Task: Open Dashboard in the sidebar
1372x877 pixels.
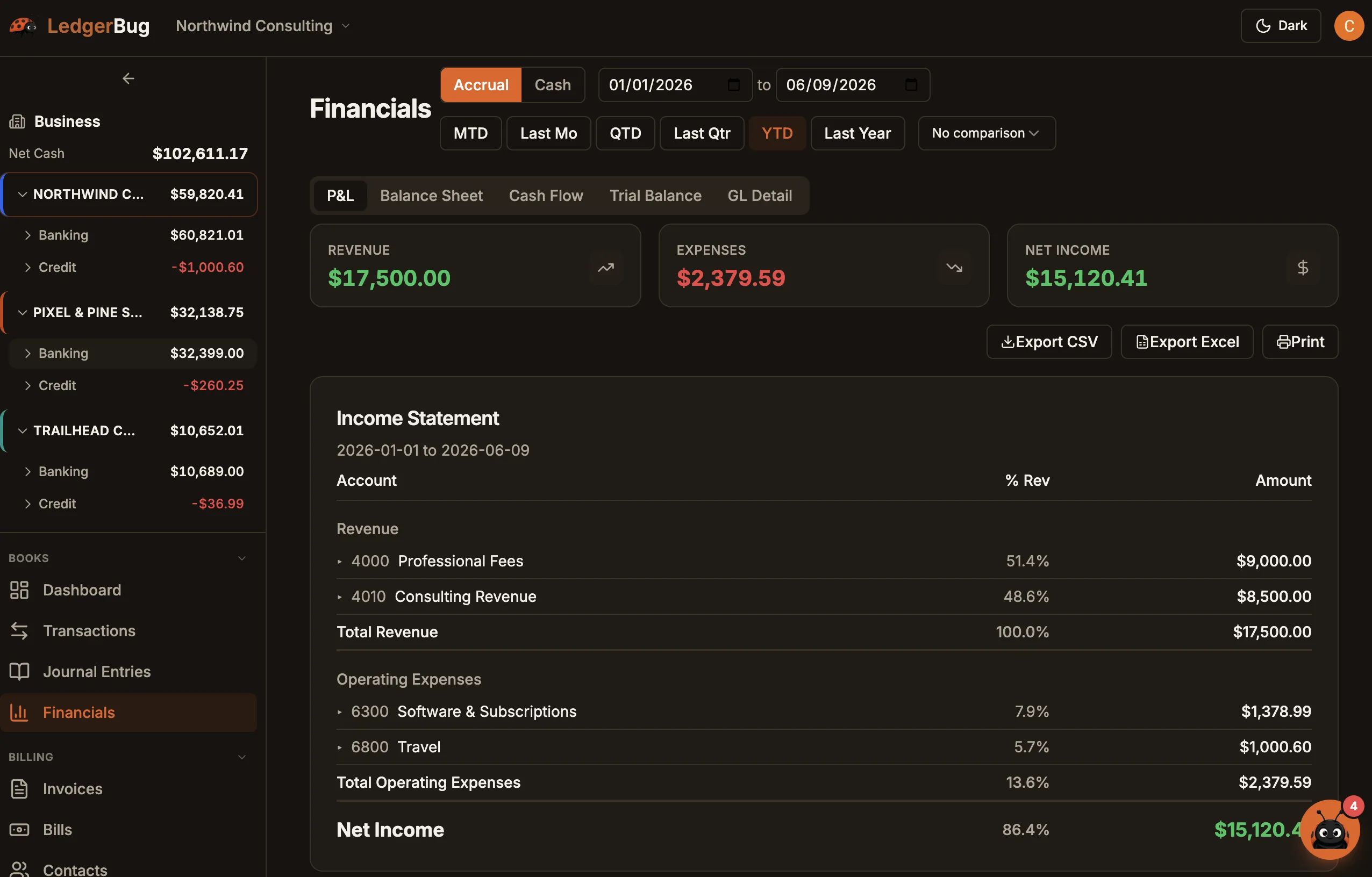Action: (129, 590)
